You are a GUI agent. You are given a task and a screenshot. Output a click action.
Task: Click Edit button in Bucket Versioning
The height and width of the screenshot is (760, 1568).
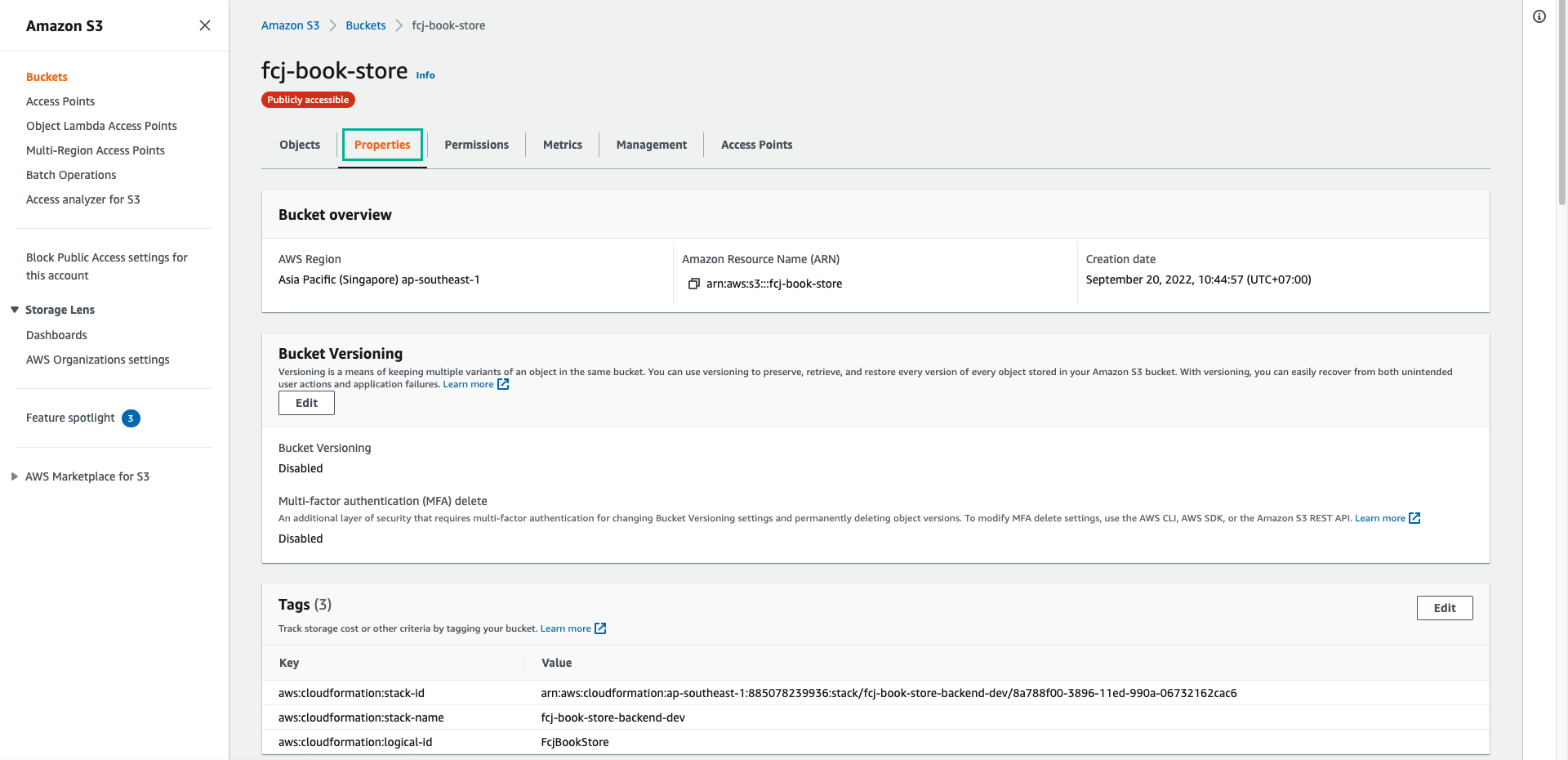(x=306, y=403)
